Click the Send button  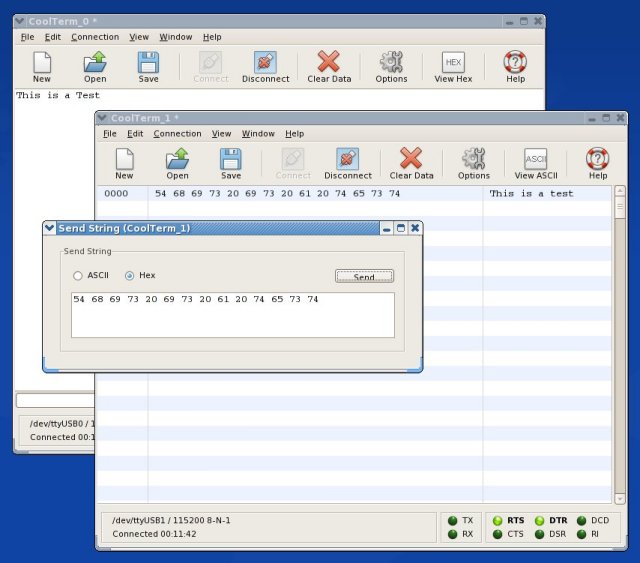(x=364, y=276)
